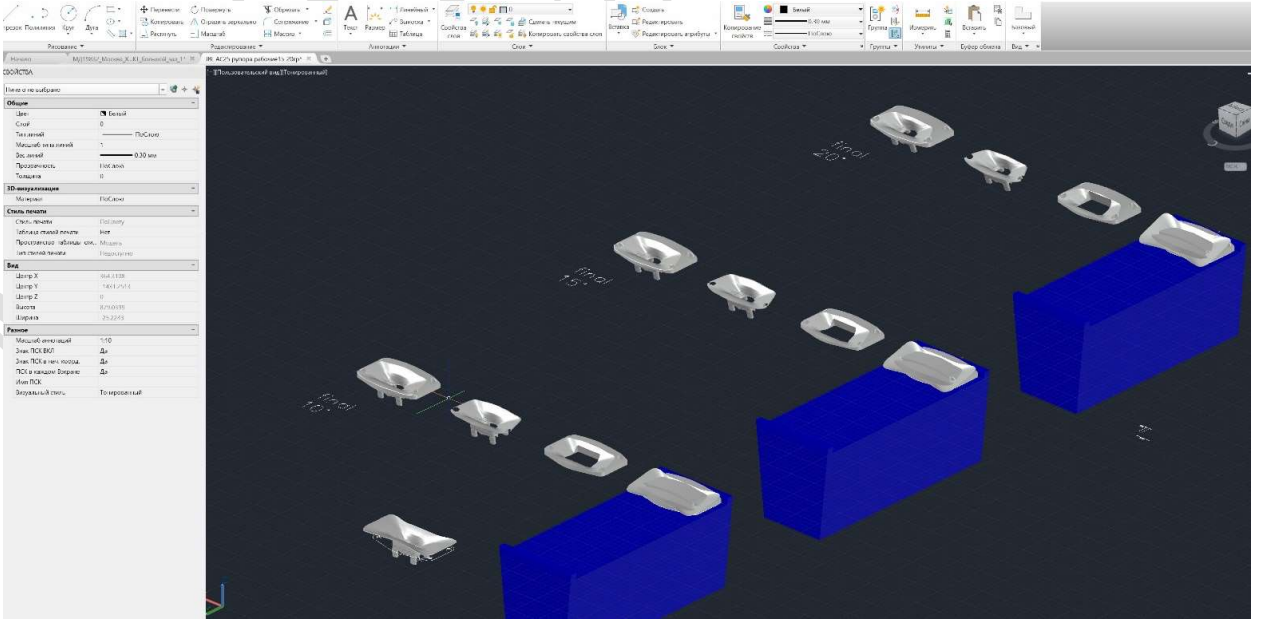Click the Scale (Масштаб) tool
1262x620 pixels.
point(209,33)
